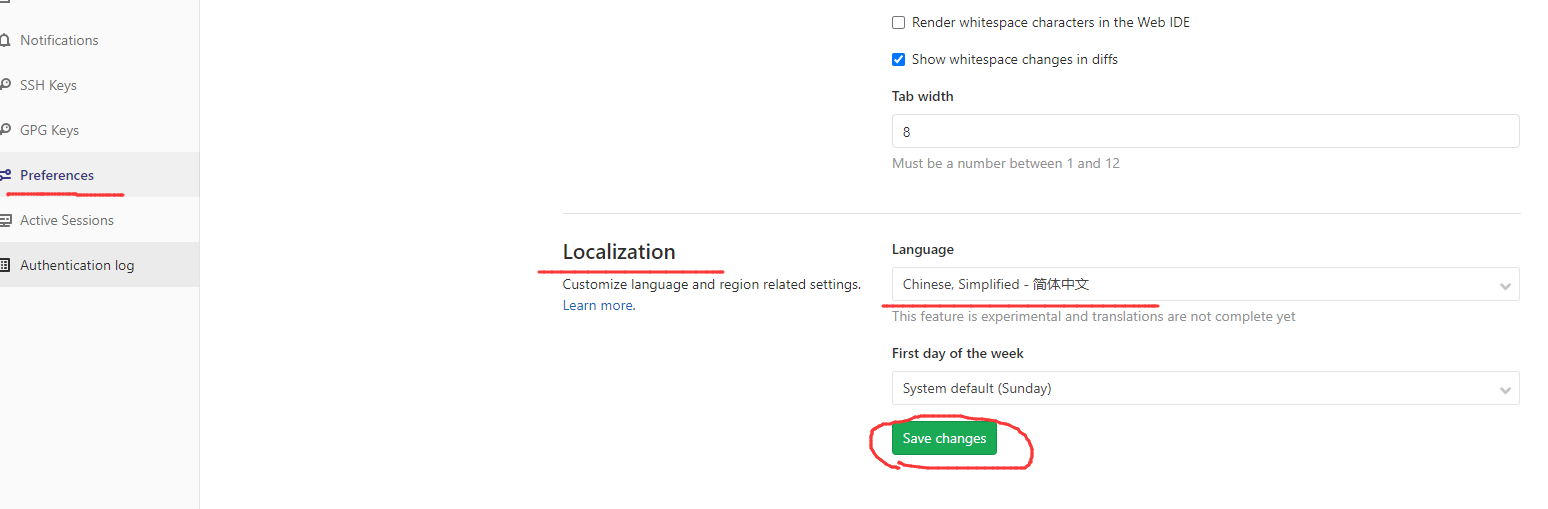This screenshot has width=1548, height=509.
Task: Follow the Learn more link under Localization
Action: [x=597, y=305]
